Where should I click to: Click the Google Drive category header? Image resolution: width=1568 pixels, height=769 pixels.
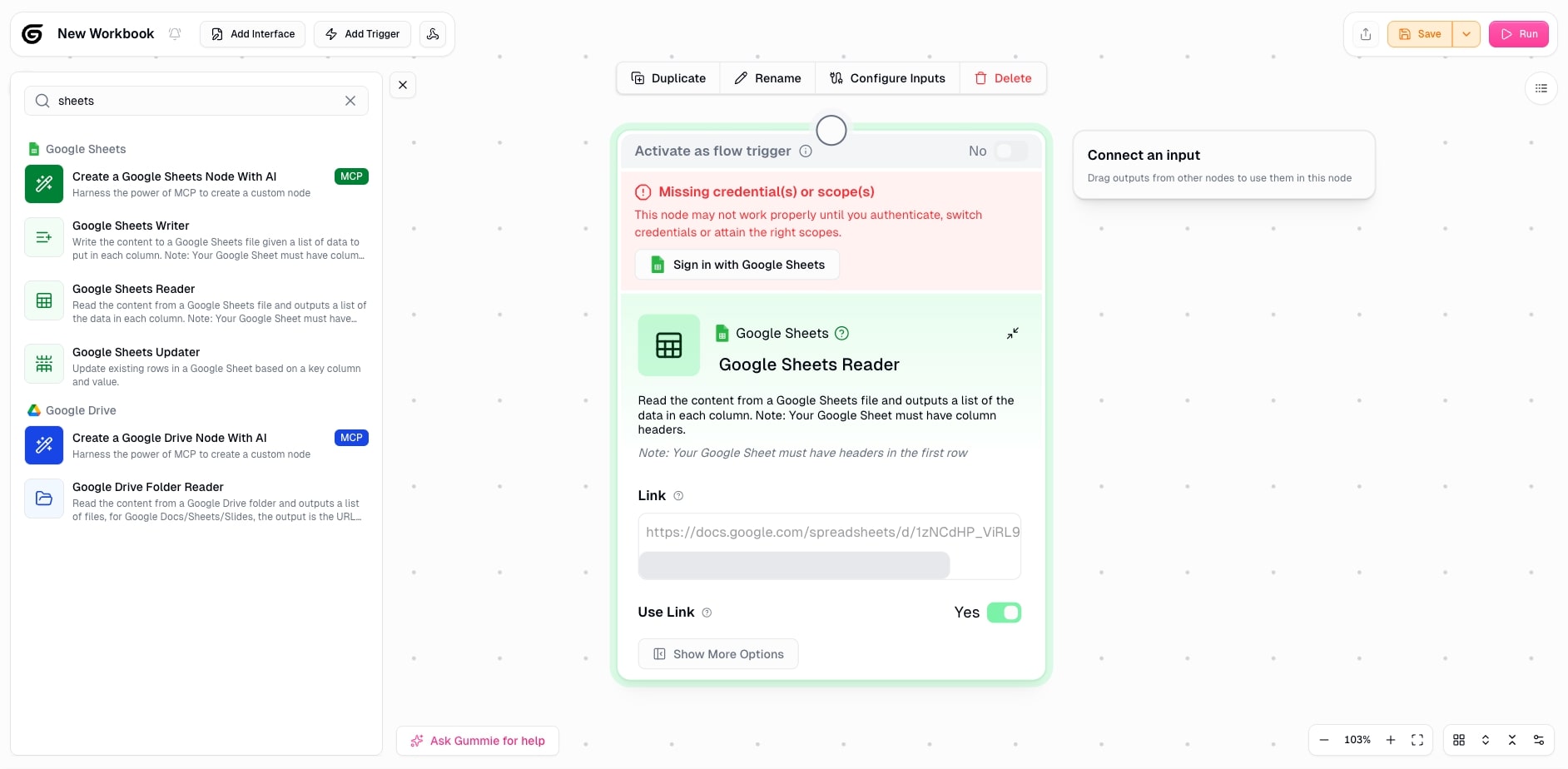coord(72,410)
